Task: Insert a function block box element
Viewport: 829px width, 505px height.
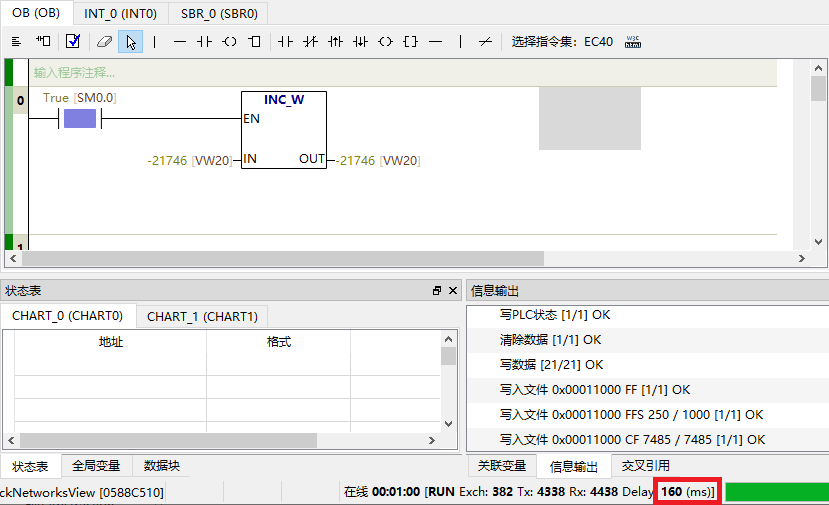Action: tap(255, 42)
